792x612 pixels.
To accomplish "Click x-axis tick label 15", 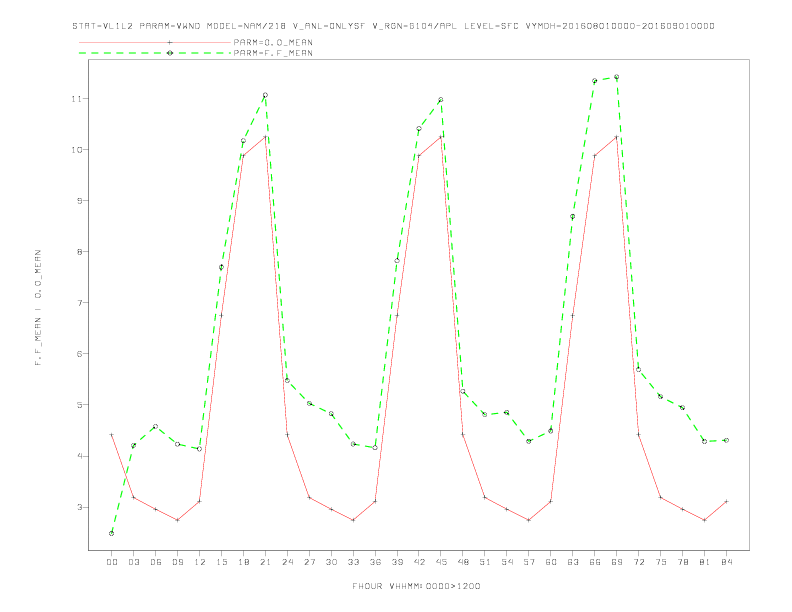I will [x=221, y=562].
